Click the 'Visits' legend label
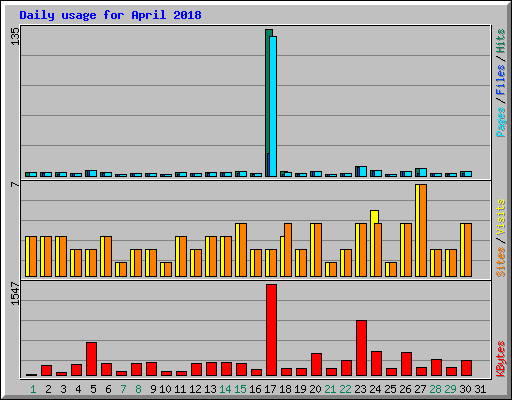This screenshot has width=512, height=400. tap(501, 217)
